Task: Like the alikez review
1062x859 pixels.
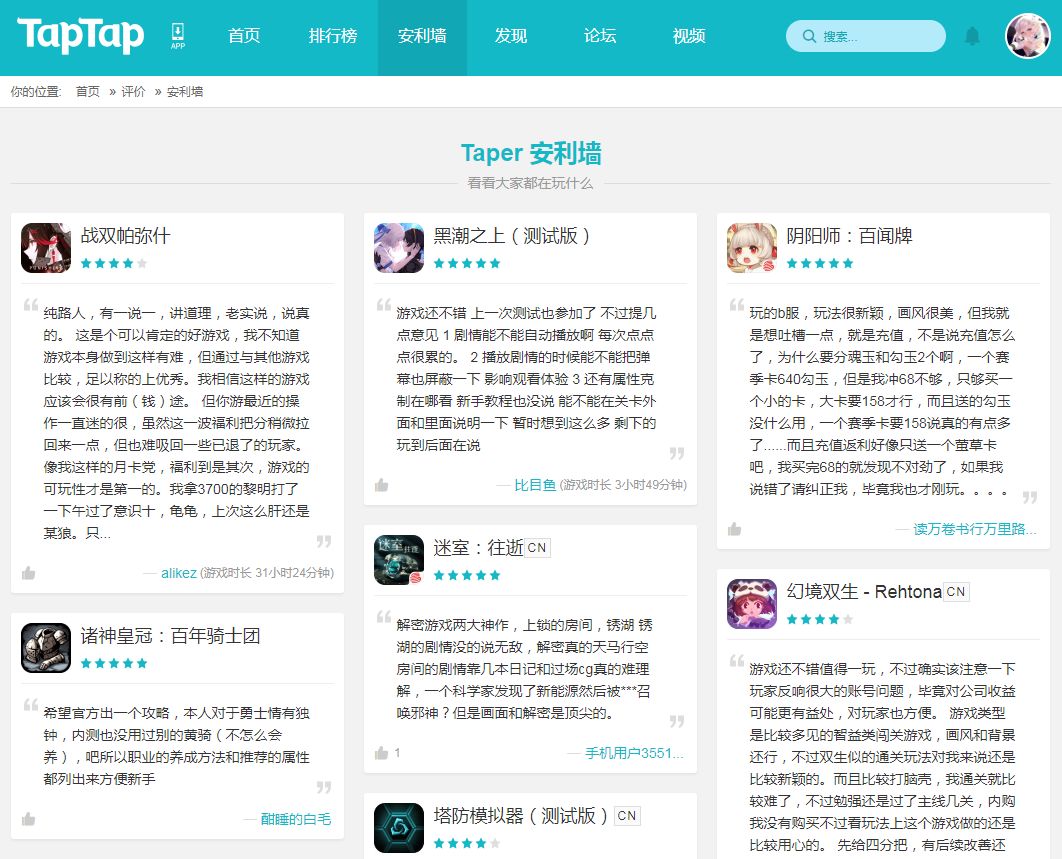Action: (x=28, y=573)
